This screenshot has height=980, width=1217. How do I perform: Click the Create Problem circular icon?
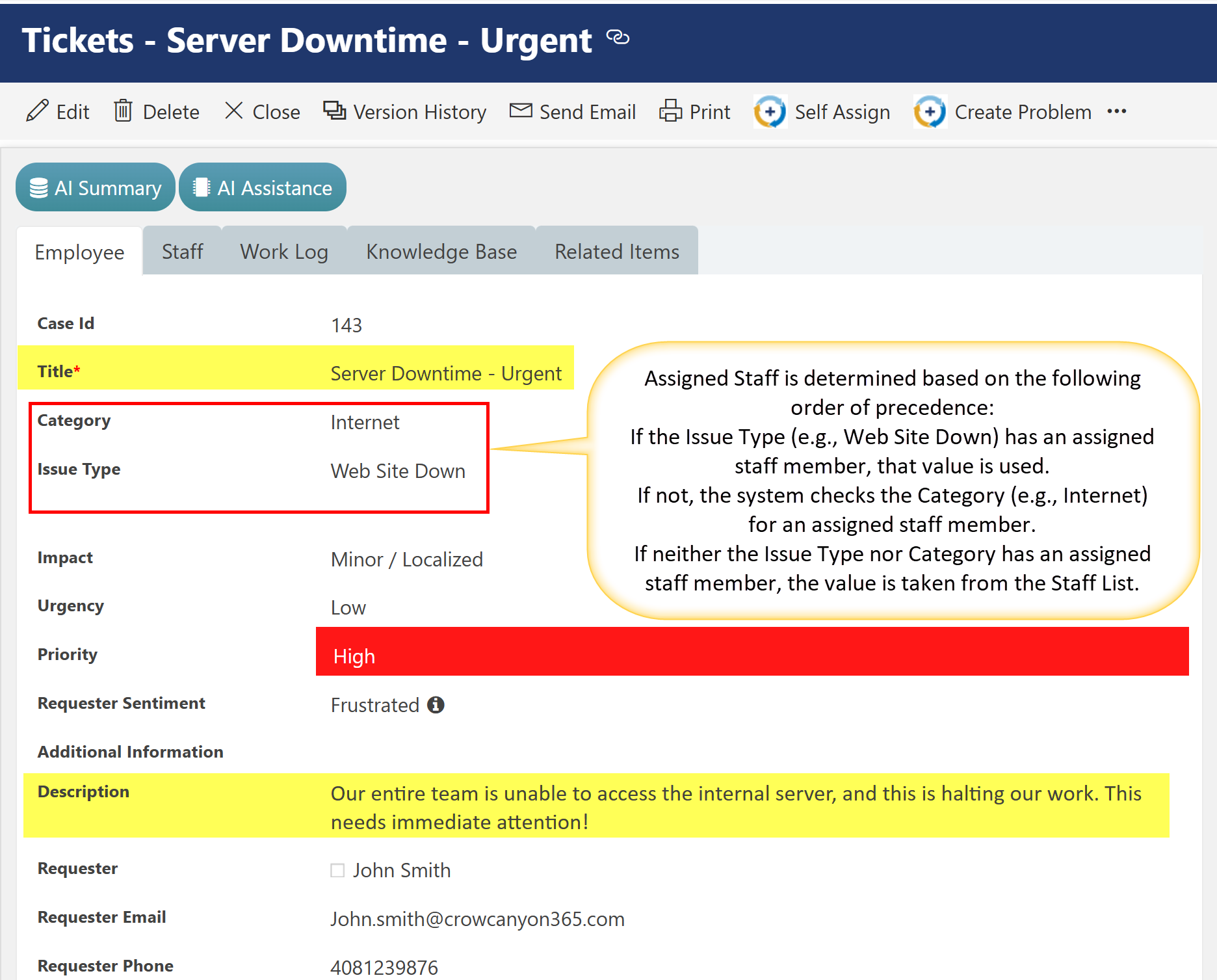point(930,112)
